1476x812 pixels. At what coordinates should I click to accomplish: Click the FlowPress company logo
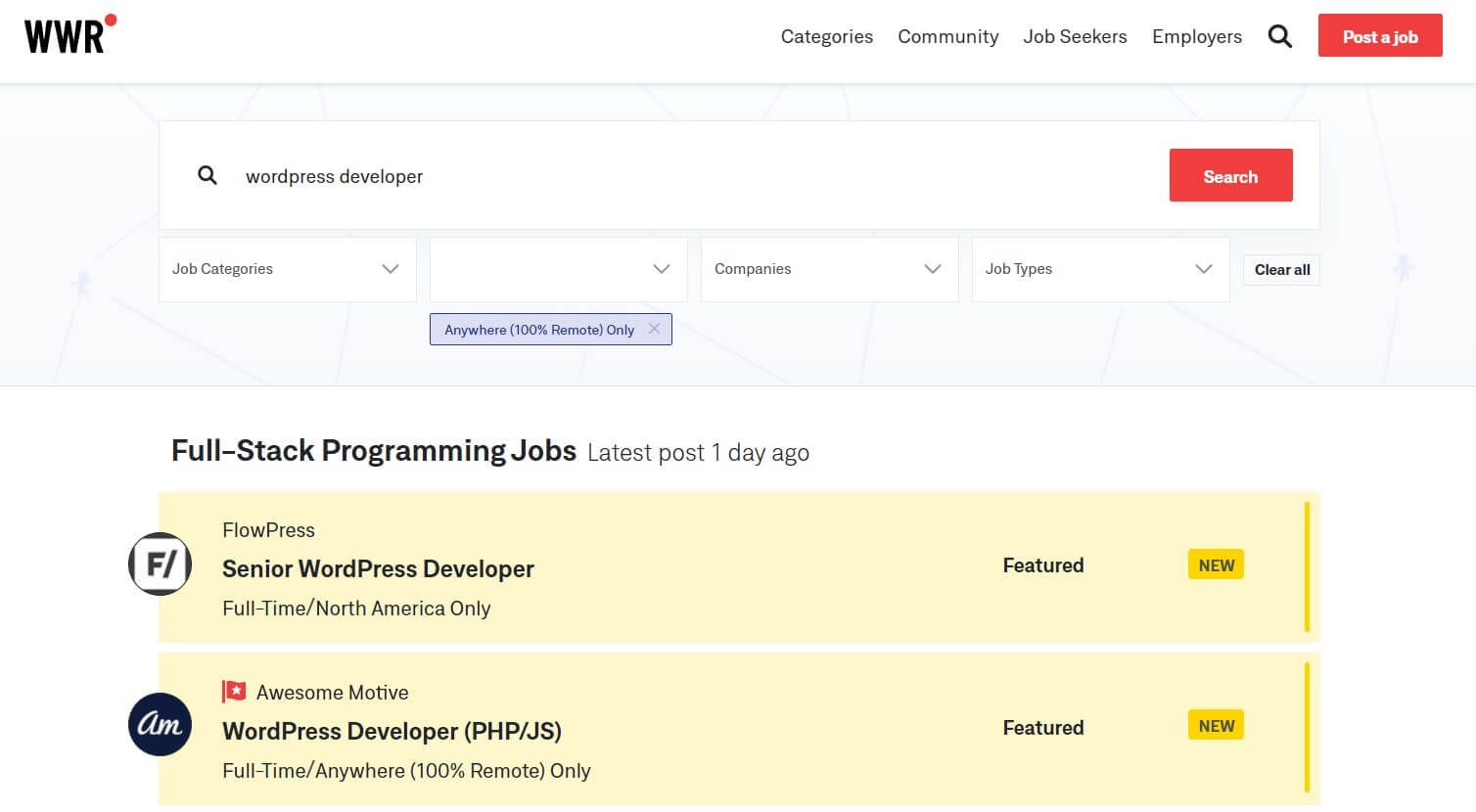click(160, 564)
